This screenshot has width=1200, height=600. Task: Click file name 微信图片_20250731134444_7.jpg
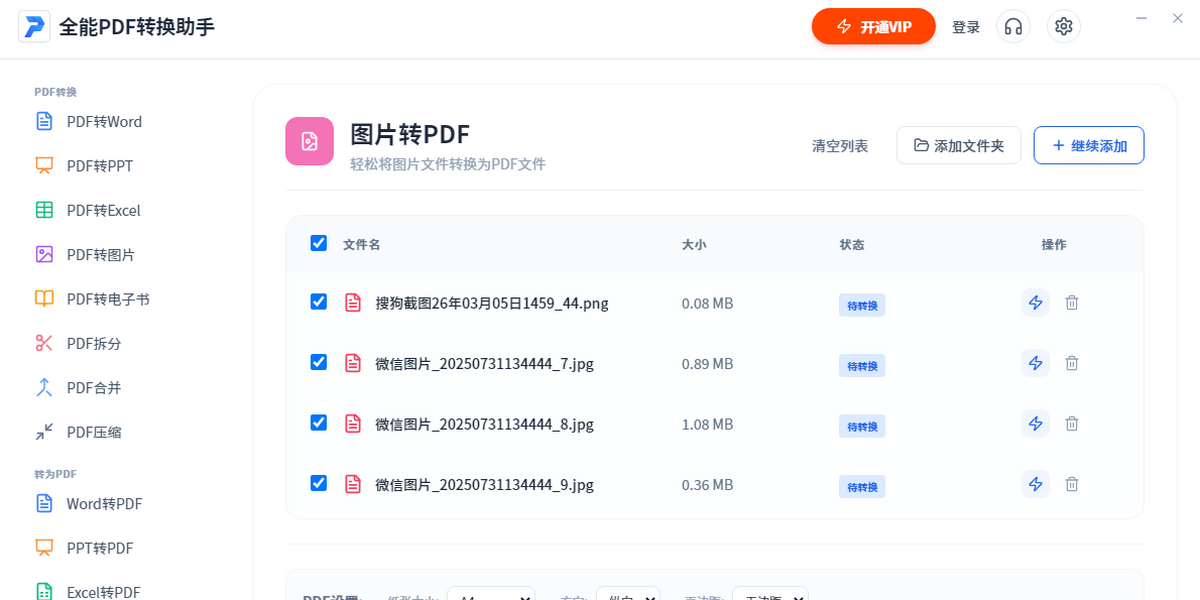click(x=484, y=364)
